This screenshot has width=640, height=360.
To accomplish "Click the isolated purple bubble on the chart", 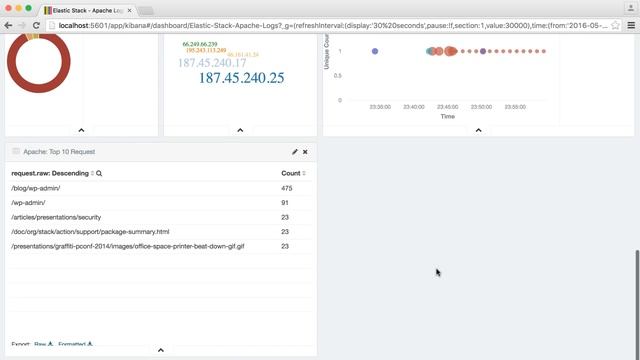I will click(x=375, y=51).
